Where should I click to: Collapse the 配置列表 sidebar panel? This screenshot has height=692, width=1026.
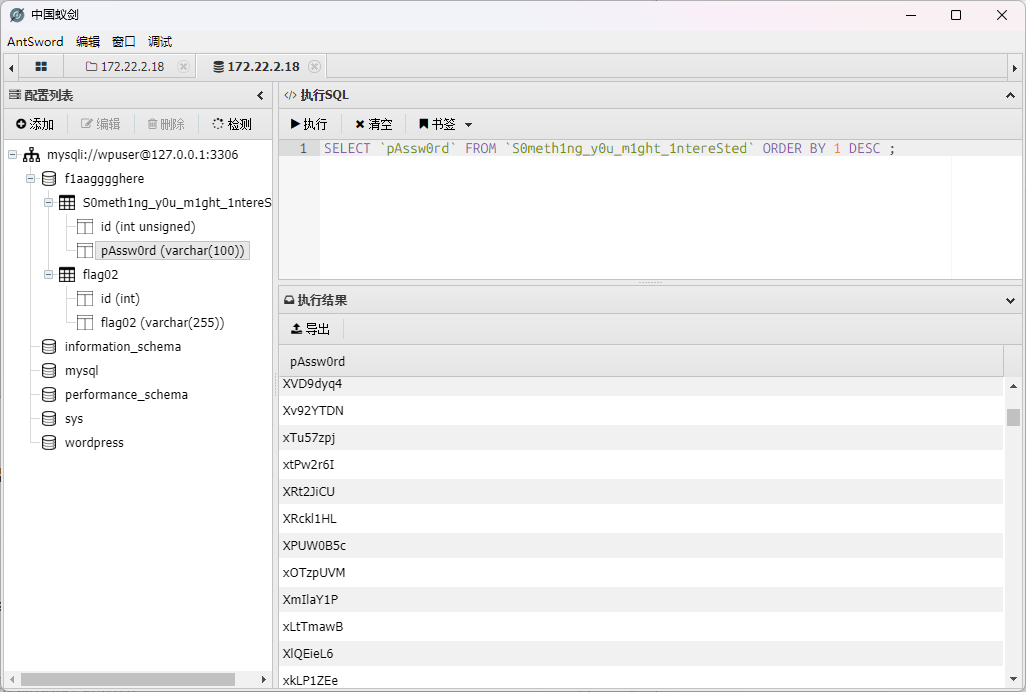(260, 96)
